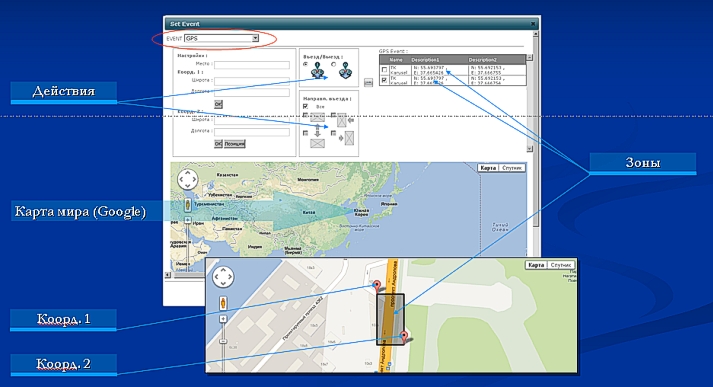Click the Монголия label on the map
Image resolution: width=713 pixels, height=387 pixels.
(308, 180)
